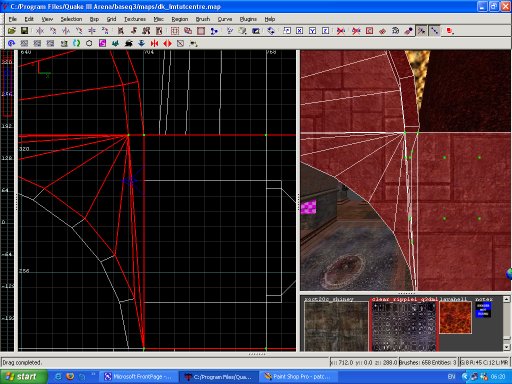Open the Bsp menu
Screen dimensions: 512x384
[x=94, y=19]
